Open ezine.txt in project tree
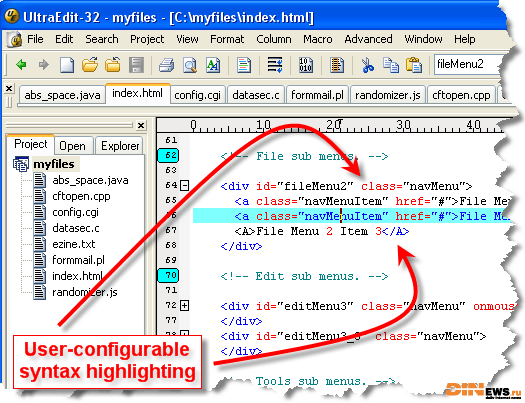Screen dimensions: 525x403 [74, 244]
